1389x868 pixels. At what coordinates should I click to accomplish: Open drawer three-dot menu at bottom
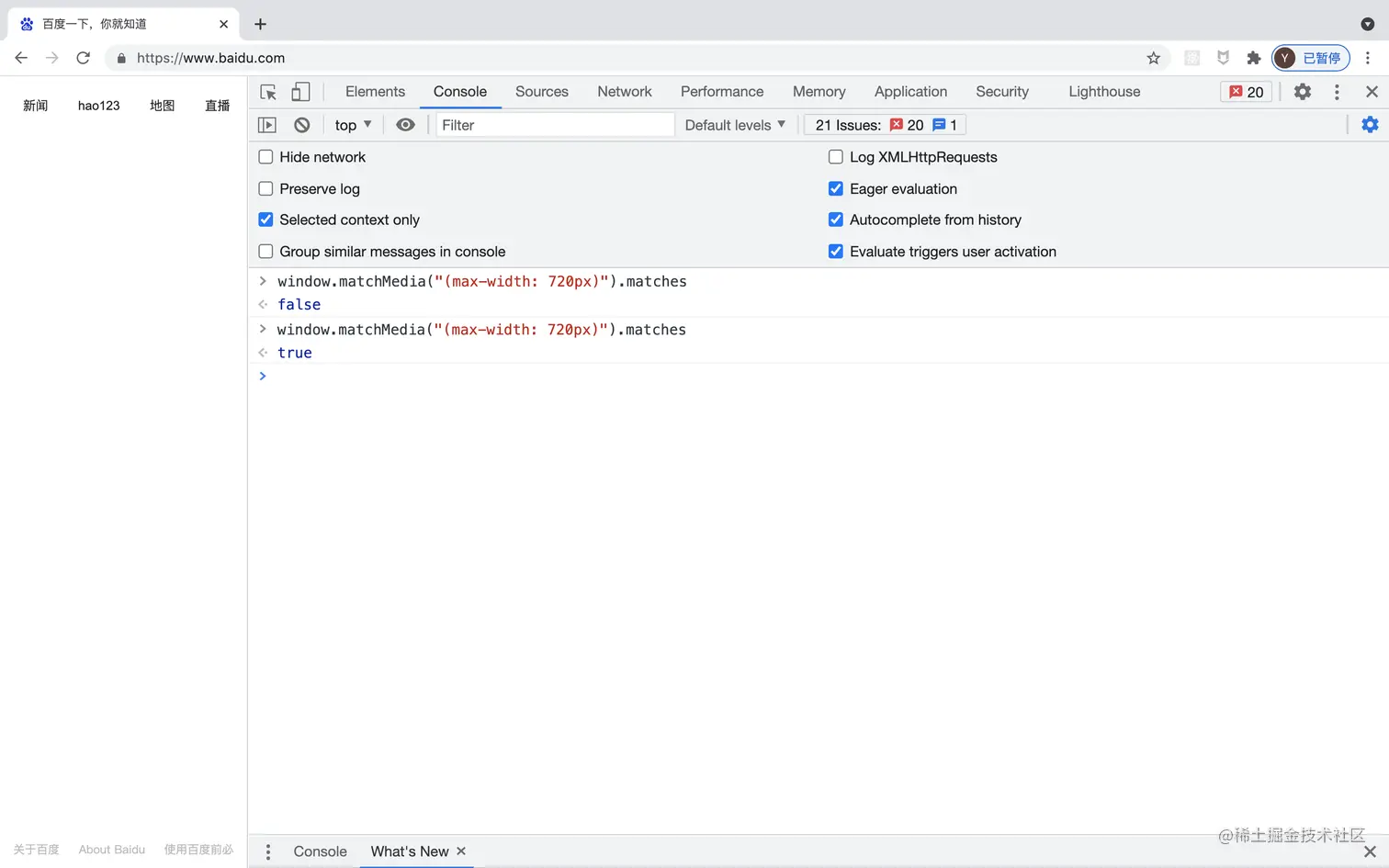[268, 851]
